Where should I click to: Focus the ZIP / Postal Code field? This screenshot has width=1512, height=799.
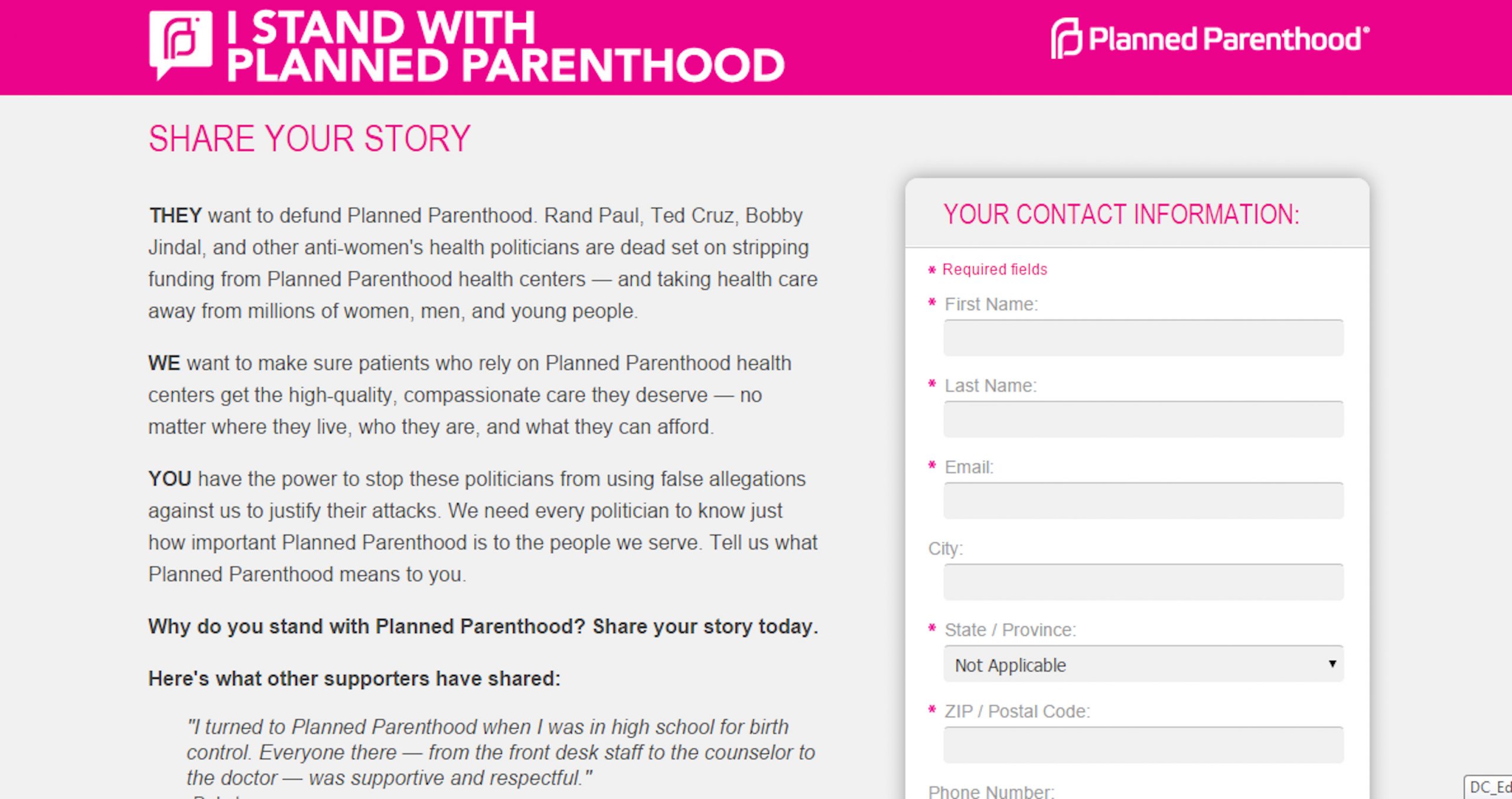point(1143,745)
